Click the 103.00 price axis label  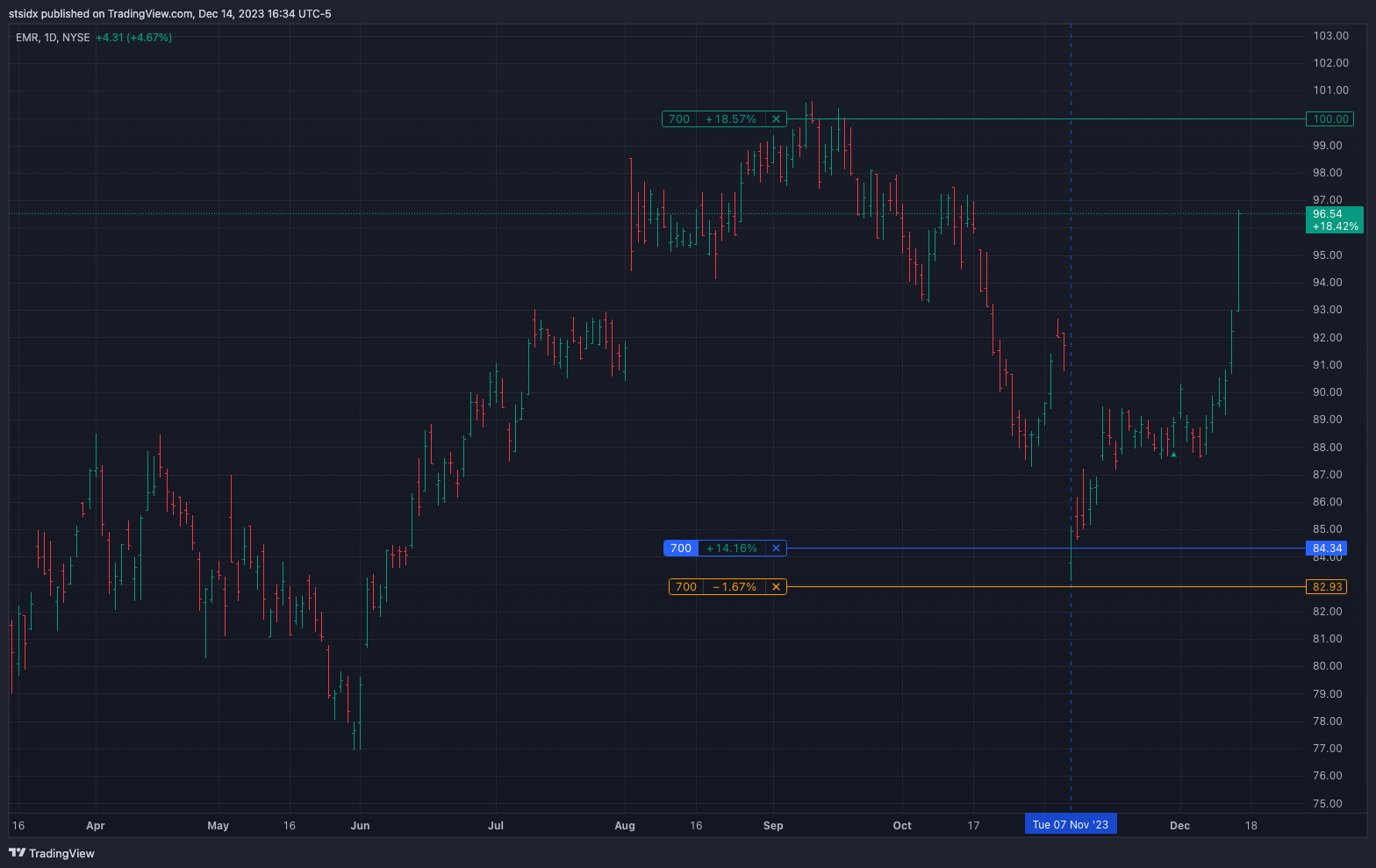pos(1330,36)
